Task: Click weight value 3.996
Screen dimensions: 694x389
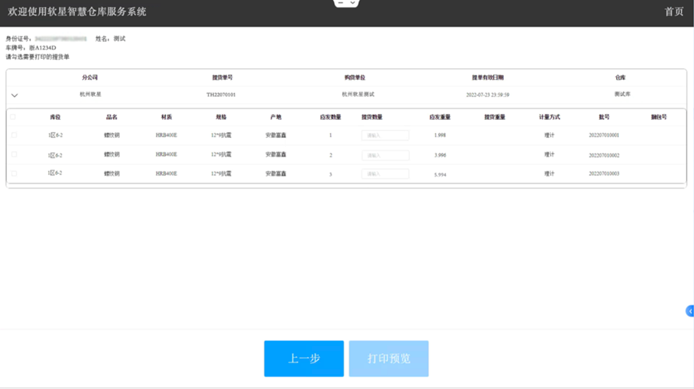Action: [440, 155]
